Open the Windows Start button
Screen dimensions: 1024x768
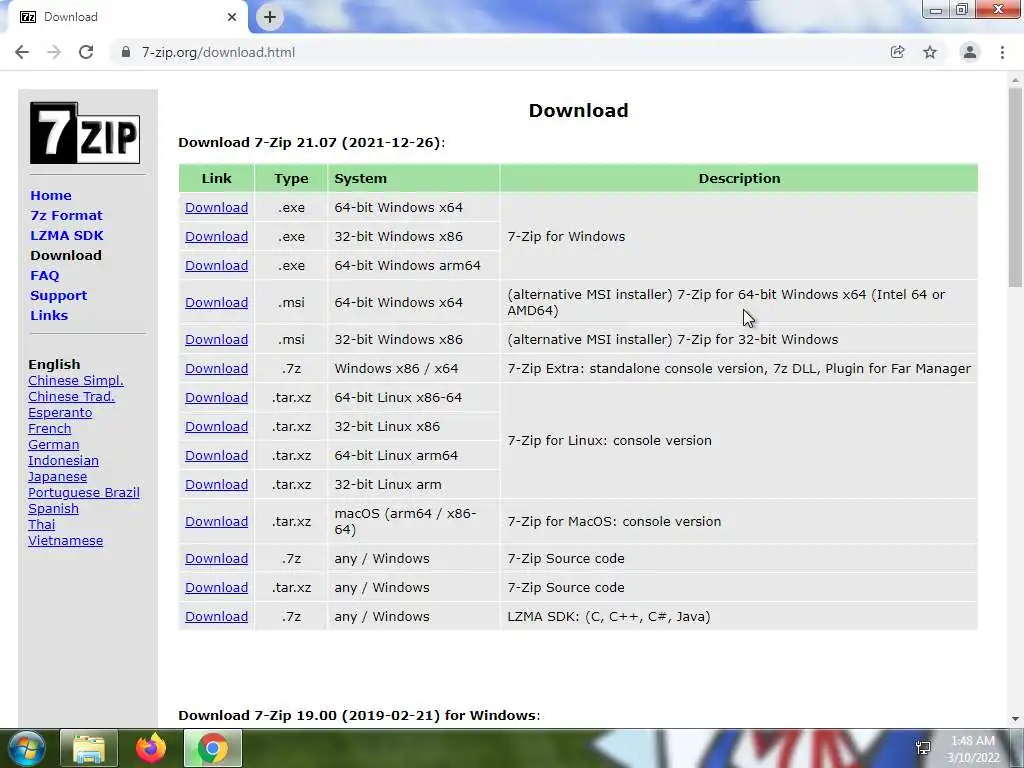tap(25, 748)
